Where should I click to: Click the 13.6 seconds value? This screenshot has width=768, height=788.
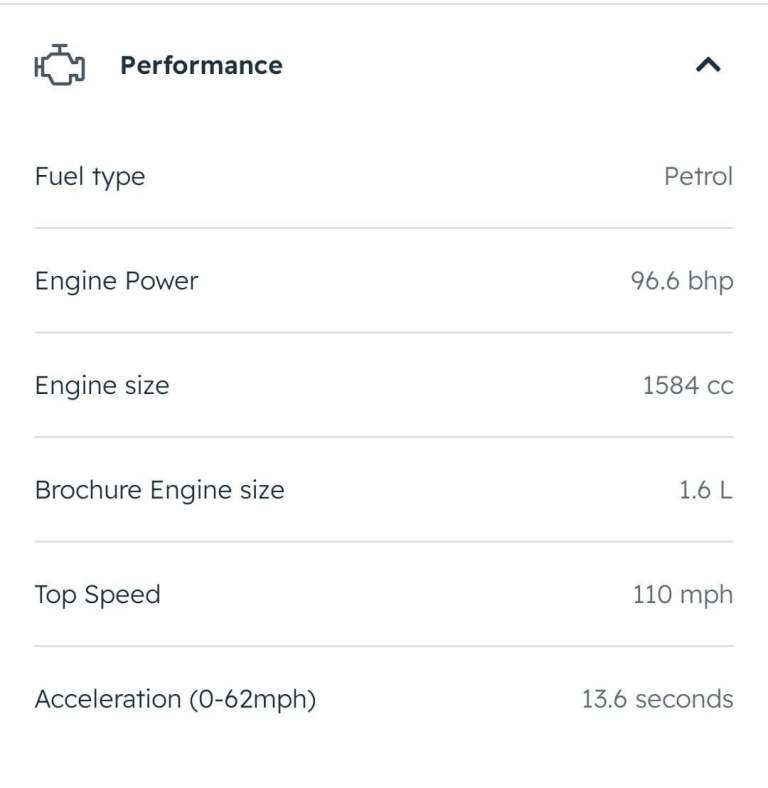tap(657, 699)
